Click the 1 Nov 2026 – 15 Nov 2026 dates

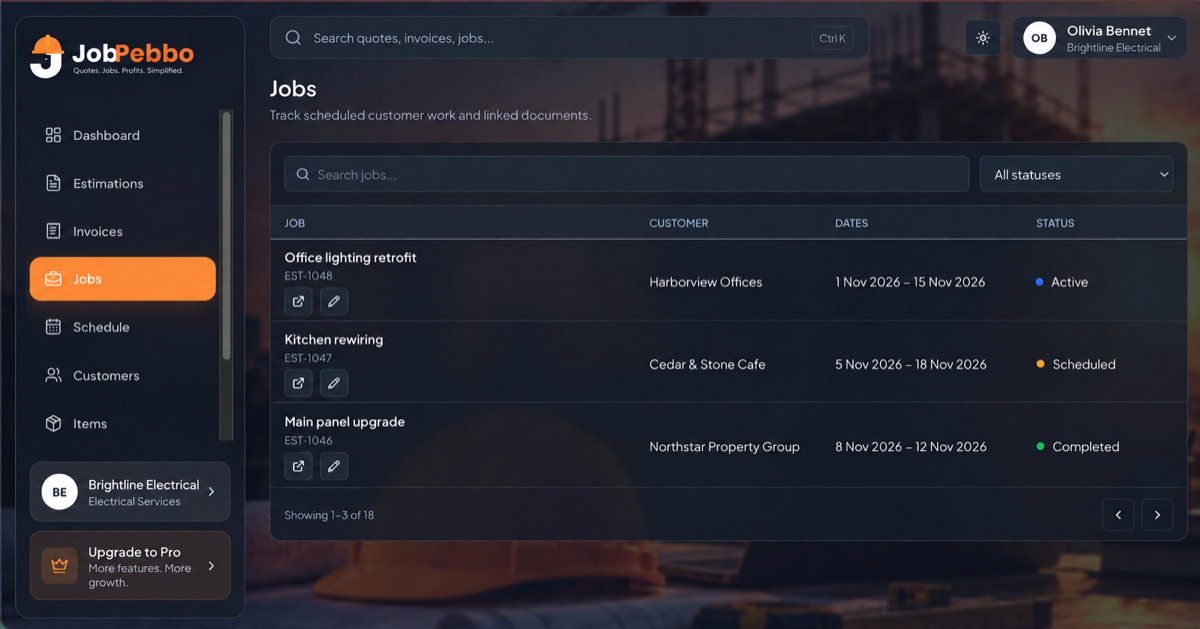click(910, 282)
